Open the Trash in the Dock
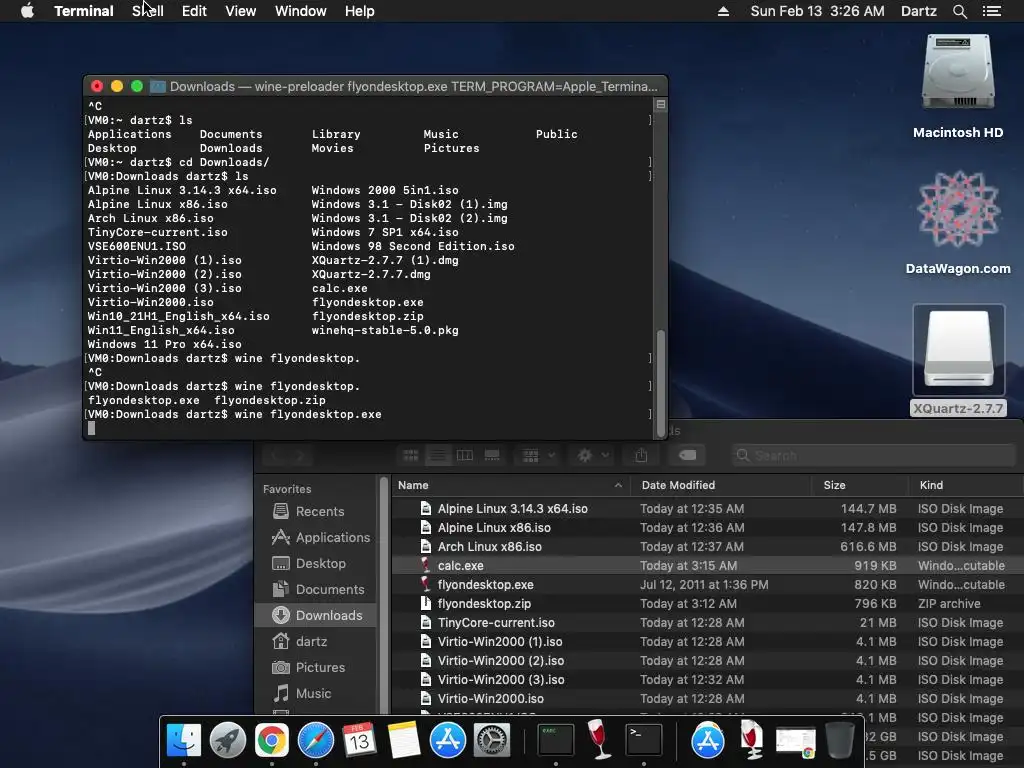Image resolution: width=1024 pixels, height=768 pixels. pyautogui.click(x=840, y=740)
